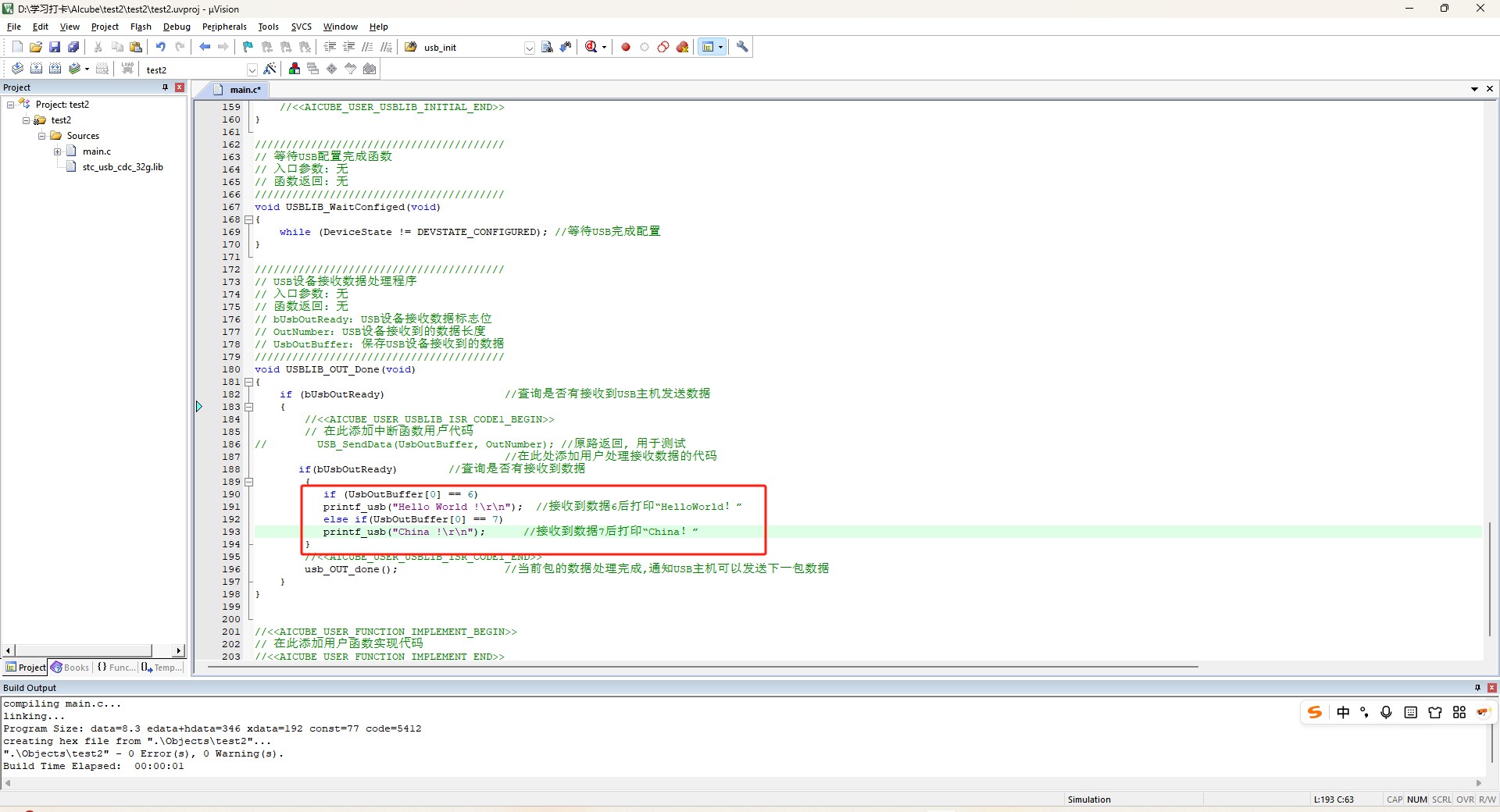Screen dimensions: 1500x812
Task: Collapse code fold at line 181
Action: pos(249,382)
